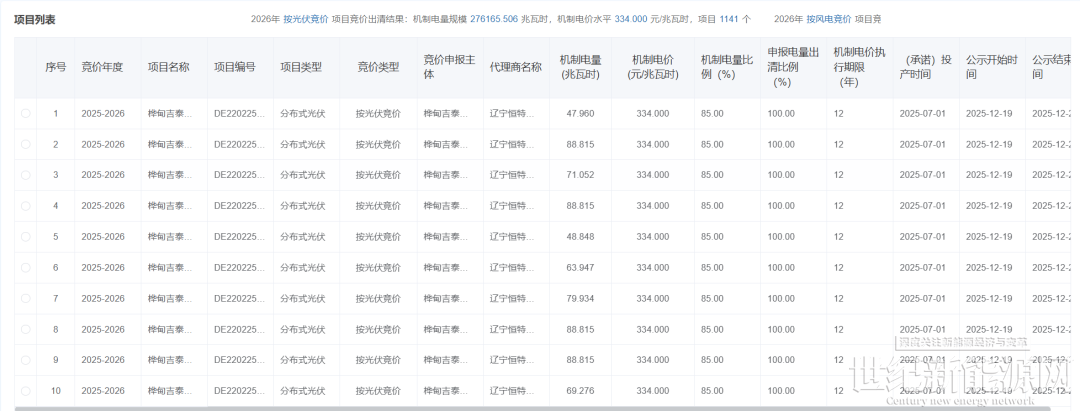Pick the radio button for row 7

[26, 299]
